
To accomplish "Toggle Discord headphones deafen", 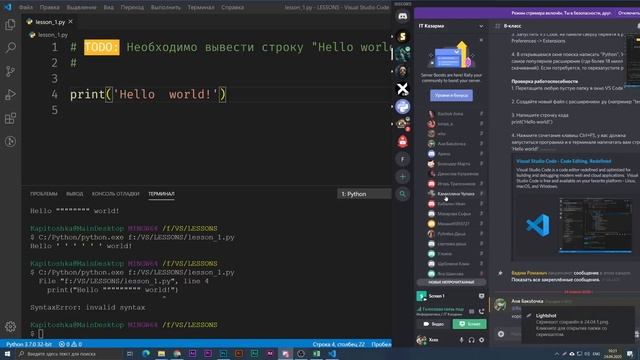I will (x=471, y=340).
